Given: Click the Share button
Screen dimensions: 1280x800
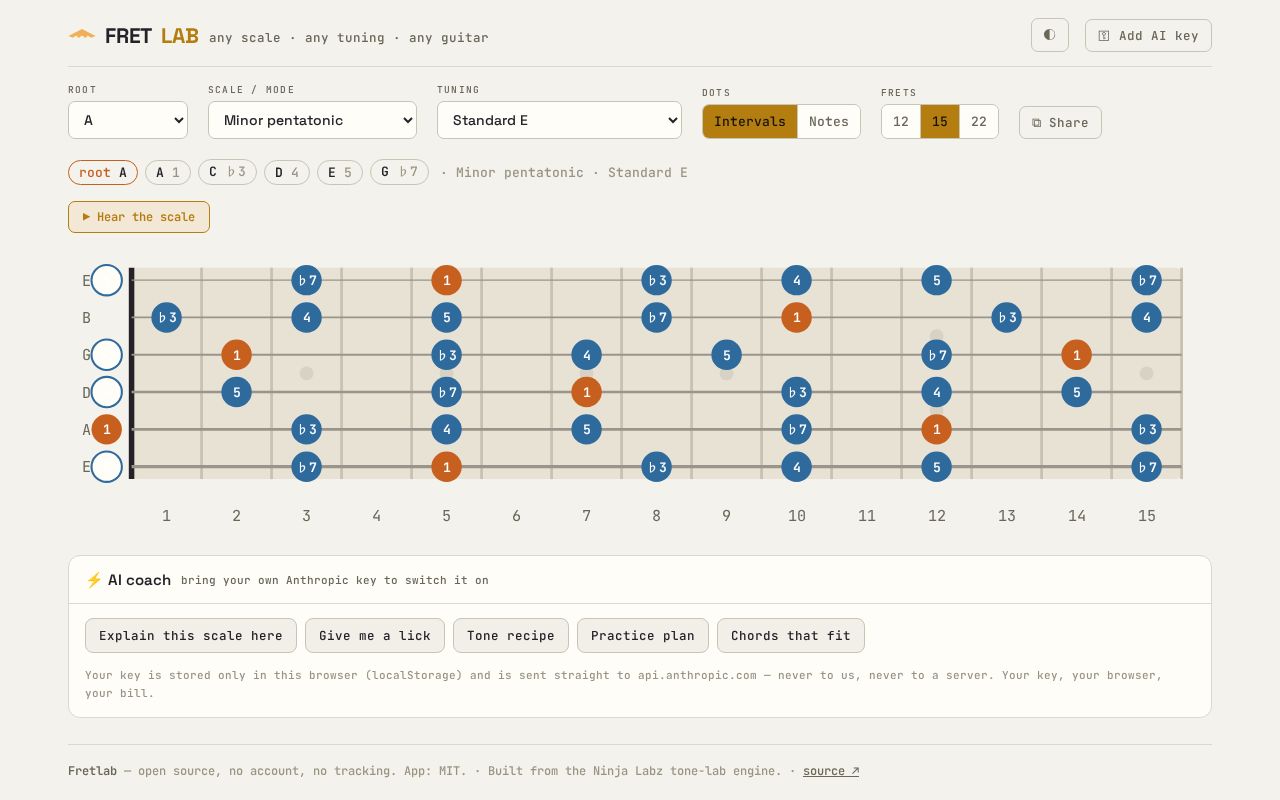Looking at the screenshot, I should [x=1060, y=122].
